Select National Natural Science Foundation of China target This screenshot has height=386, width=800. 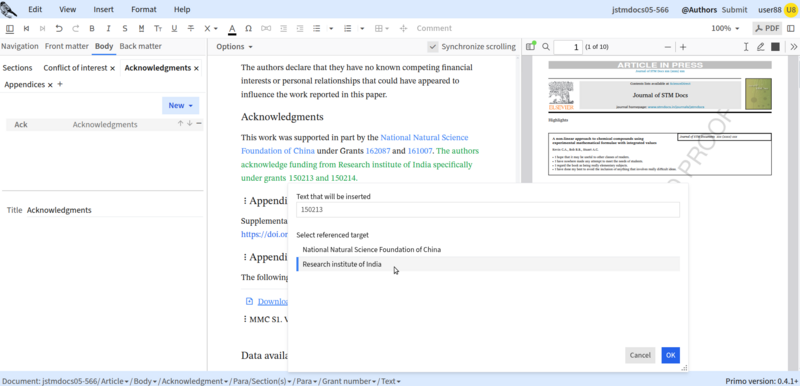tap(488, 250)
